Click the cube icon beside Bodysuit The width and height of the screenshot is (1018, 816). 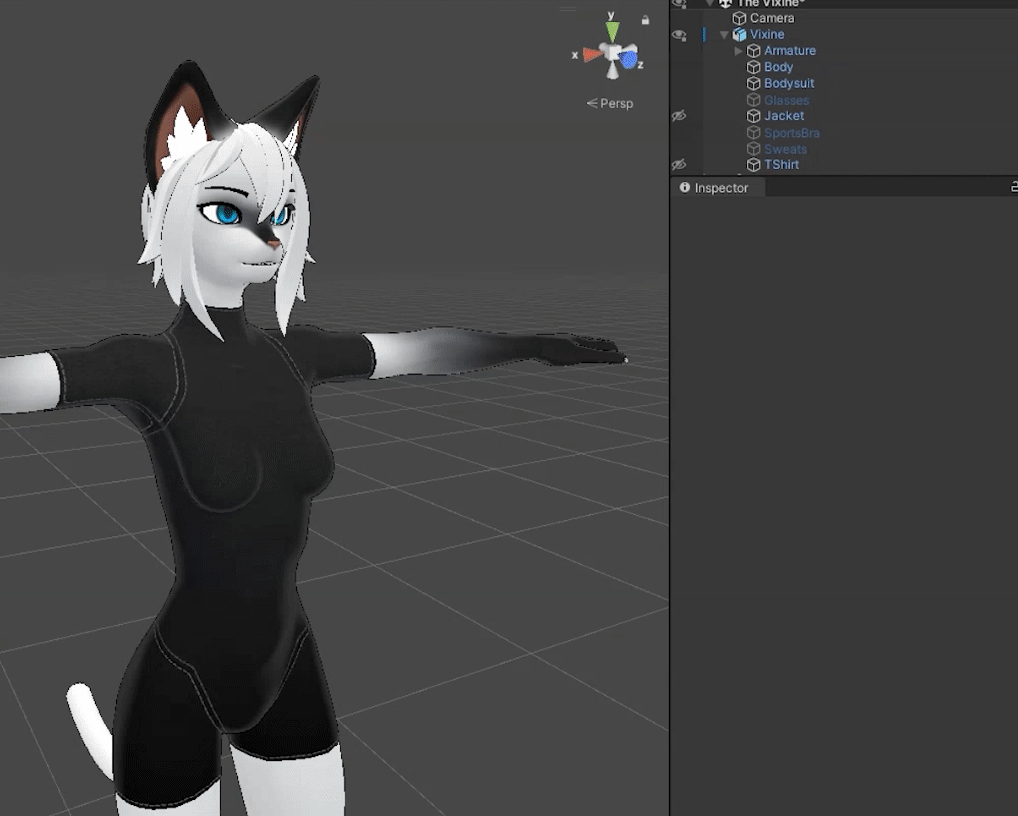click(753, 83)
